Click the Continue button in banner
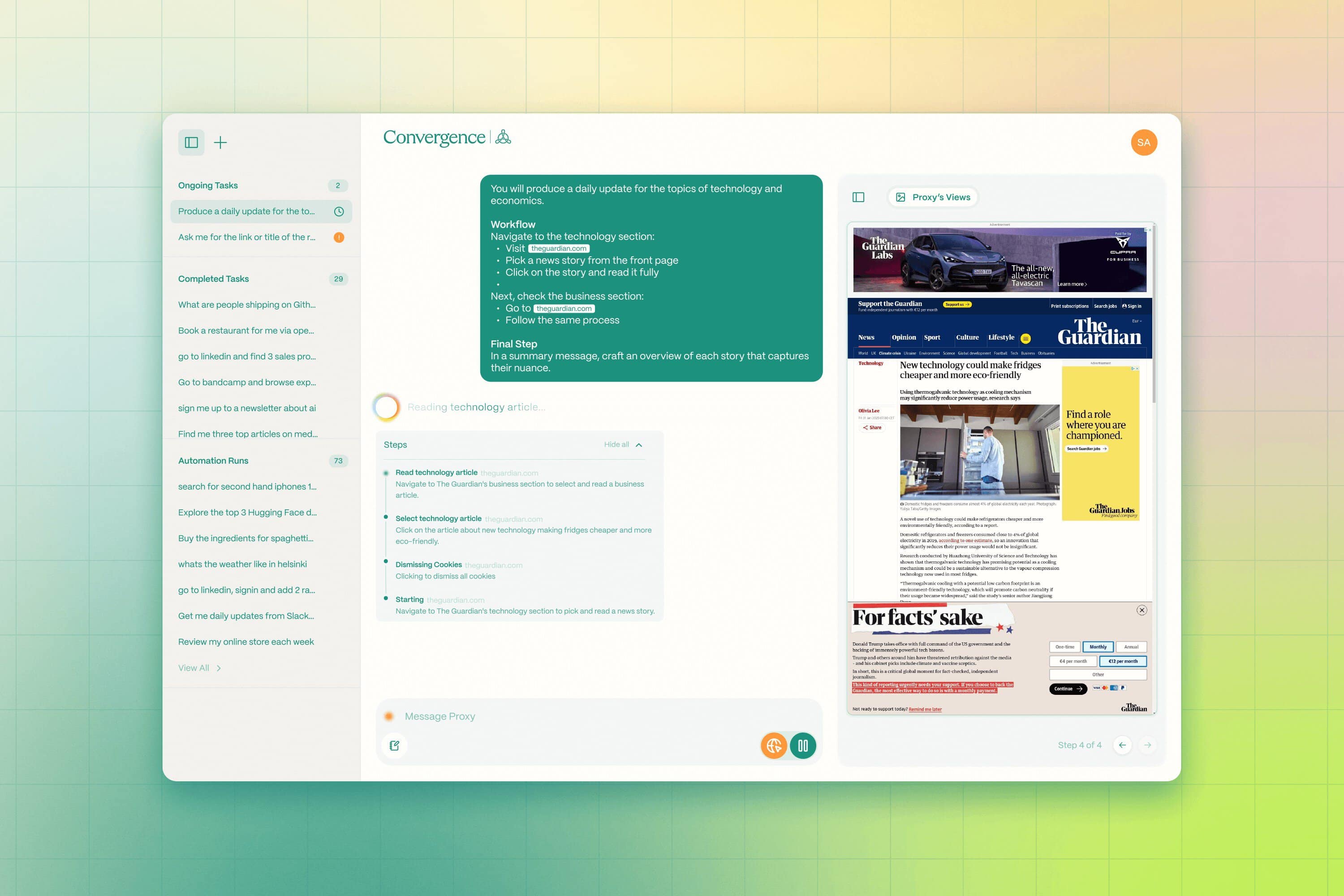The image size is (1344, 896). (x=1068, y=689)
